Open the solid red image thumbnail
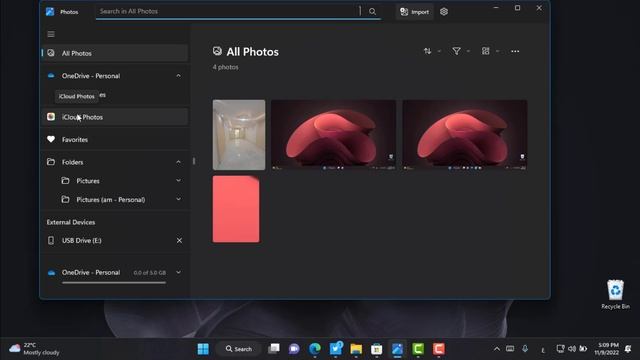The height and width of the screenshot is (360, 640). click(236, 209)
